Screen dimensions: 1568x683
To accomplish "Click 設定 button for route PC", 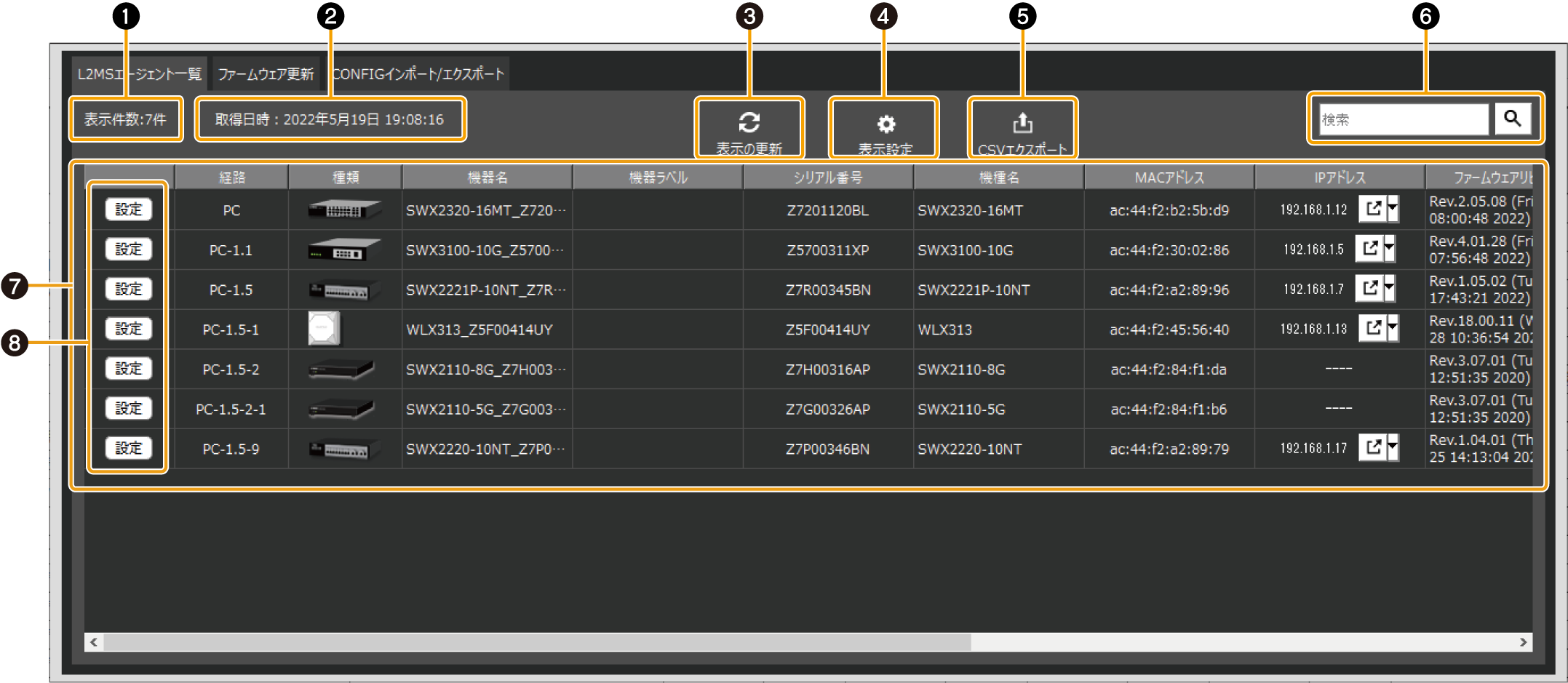I will [129, 209].
